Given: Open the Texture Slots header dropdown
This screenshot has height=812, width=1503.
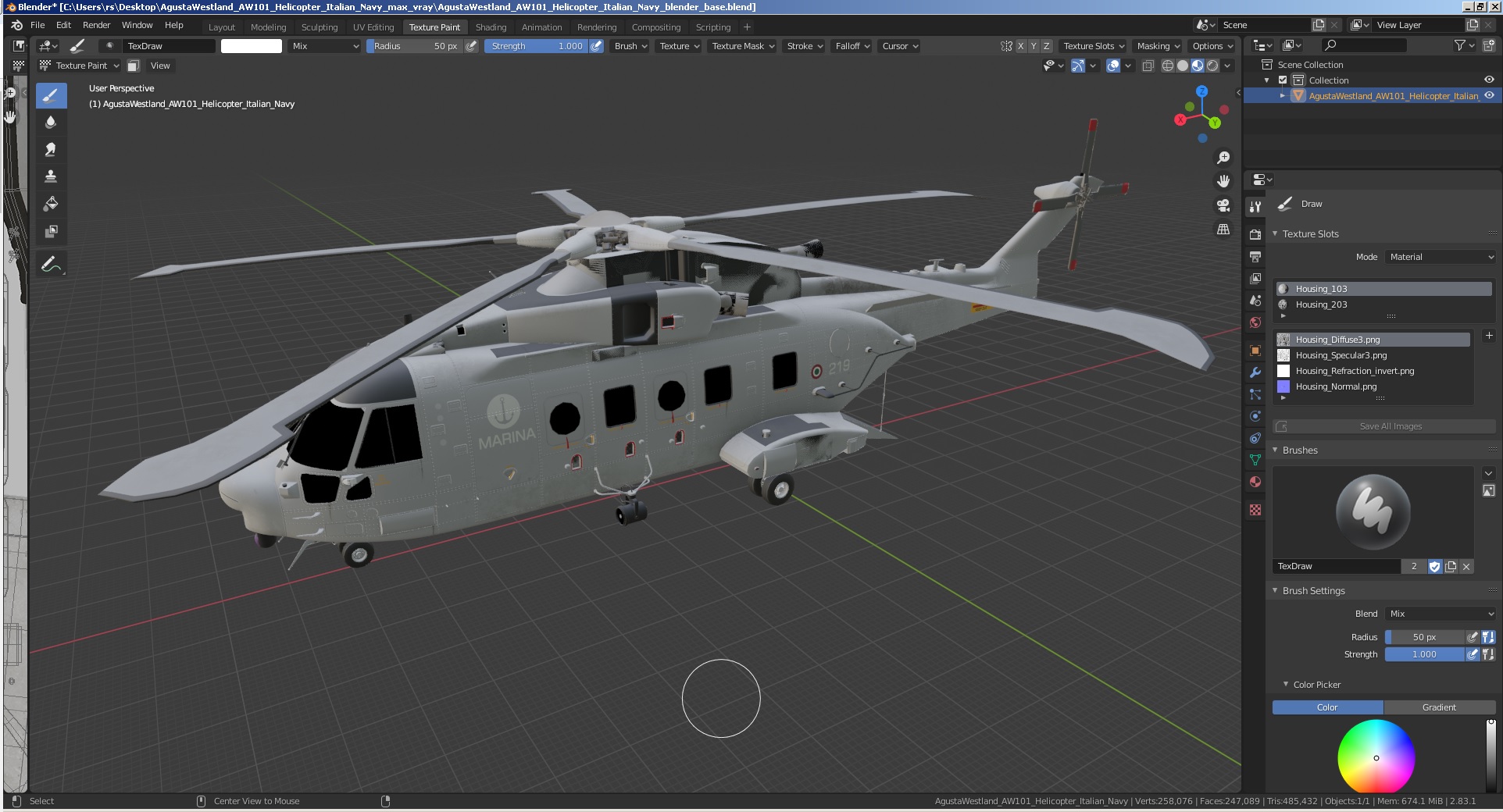Looking at the screenshot, I should pos(1094,46).
